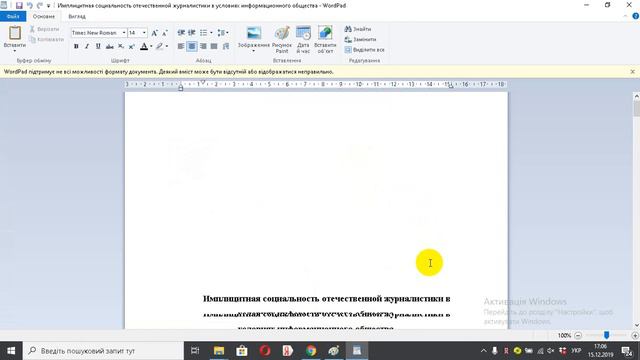The image size is (640, 360).
Task: Click Select all (Виділити все)
Action: pyautogui.click(x=364, y=50)
